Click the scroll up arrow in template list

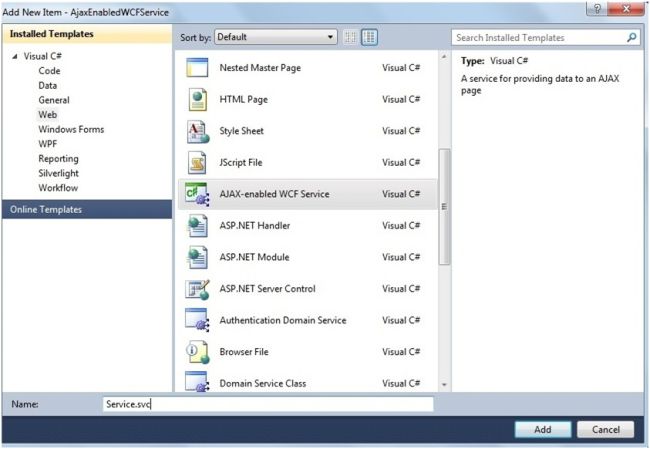444,56
